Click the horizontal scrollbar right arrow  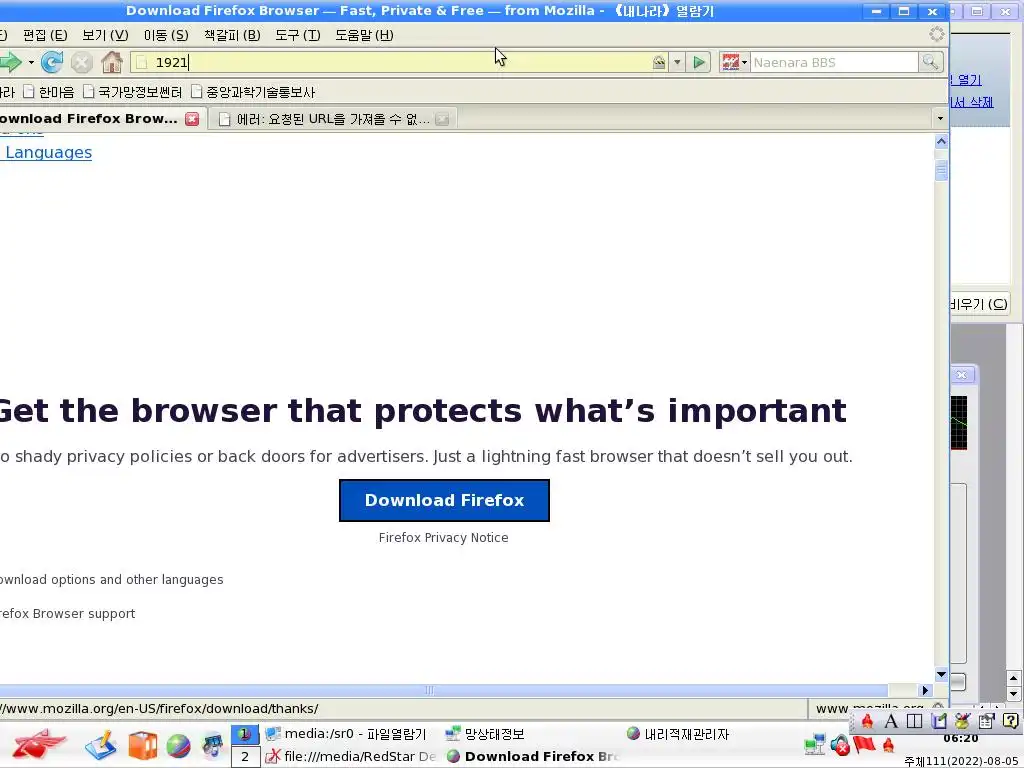925,690
